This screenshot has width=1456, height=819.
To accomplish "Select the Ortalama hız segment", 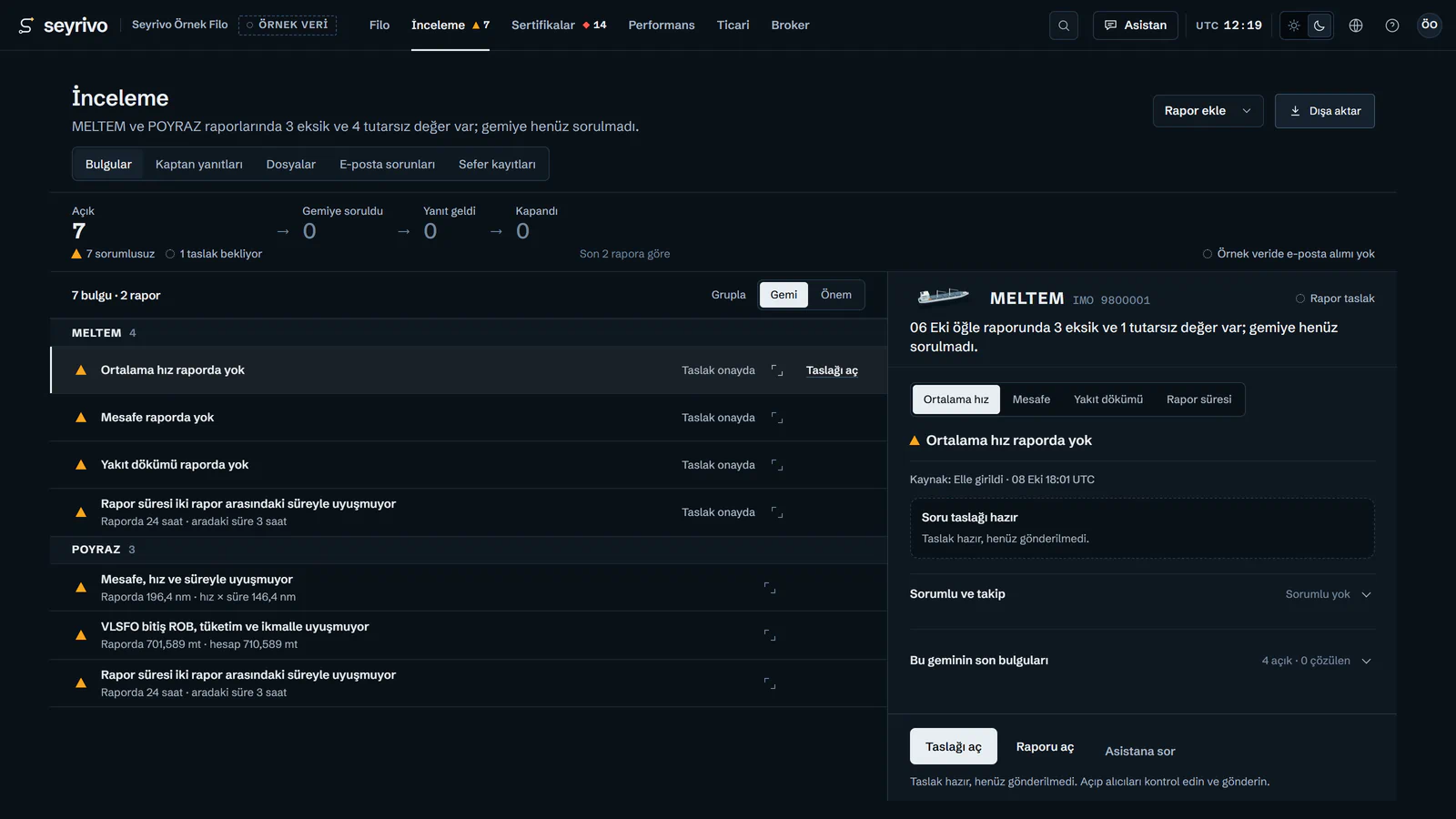I will click(956, 399).
